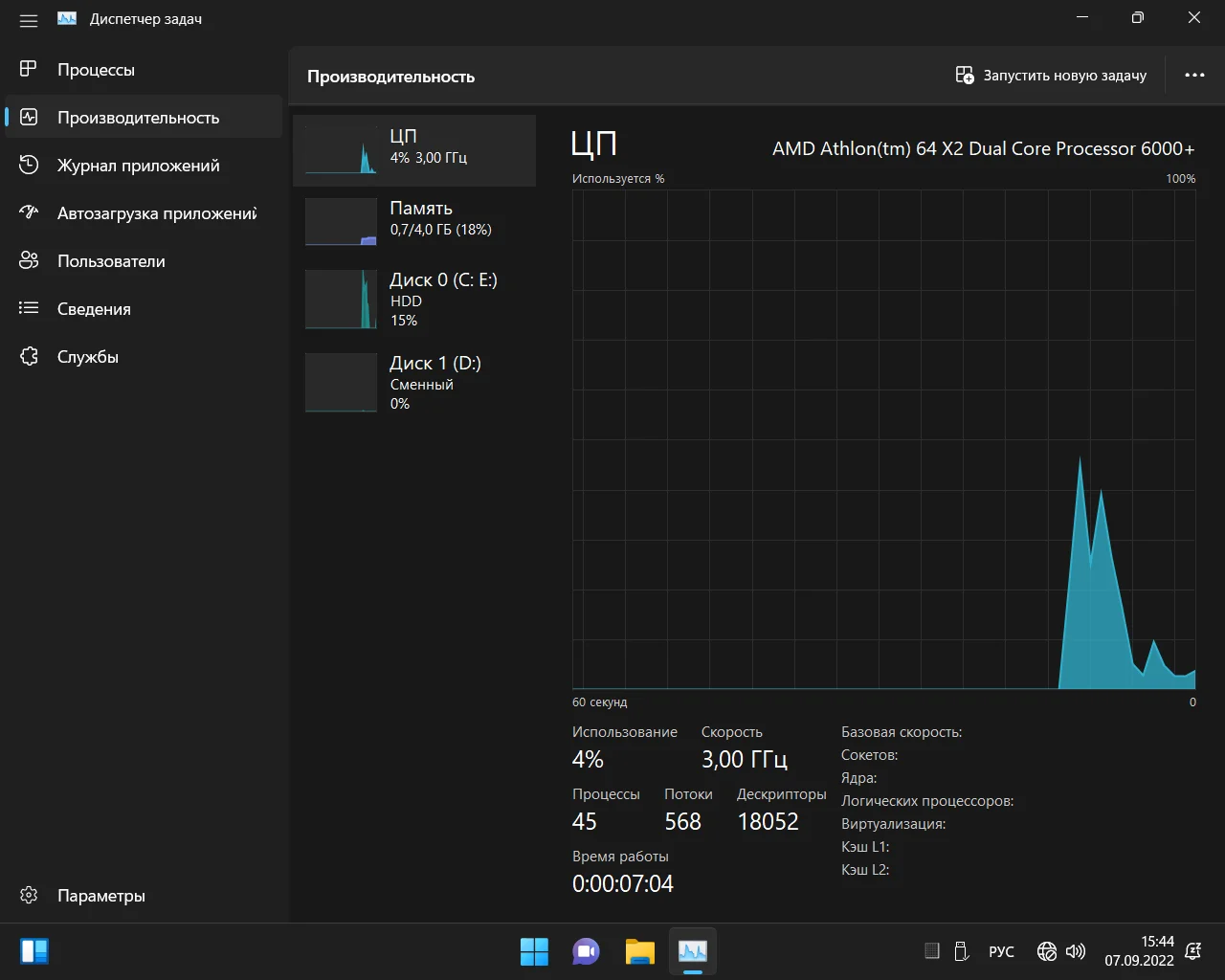Select Диск 1 (D:) removable entry

click(414, 383)
